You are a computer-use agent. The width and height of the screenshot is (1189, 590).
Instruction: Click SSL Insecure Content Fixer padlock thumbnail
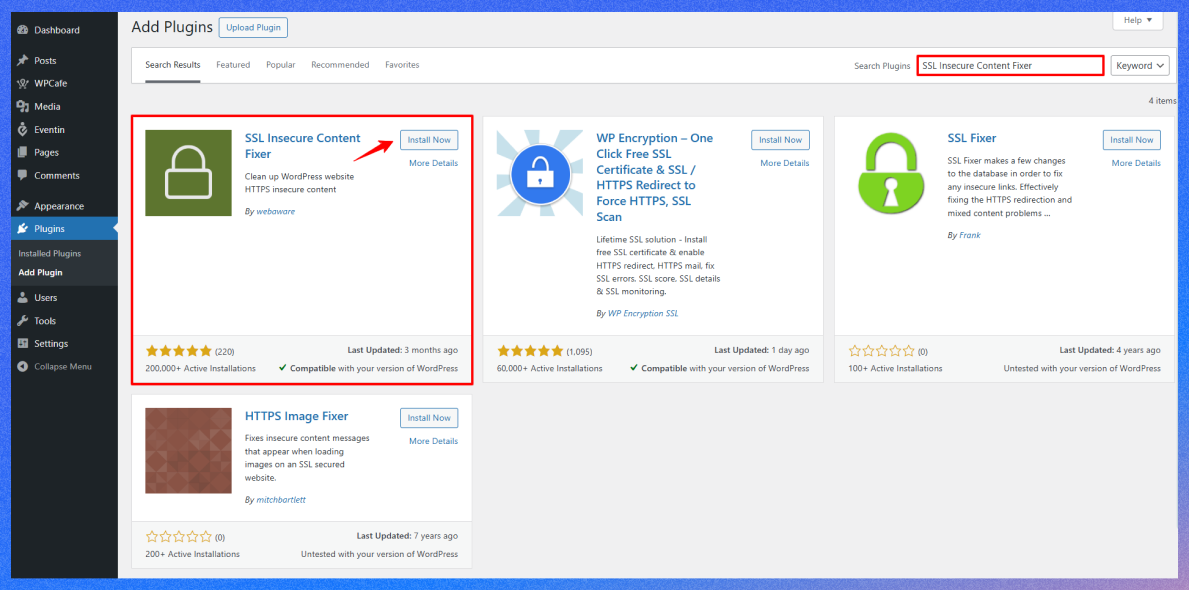point(188,173)
